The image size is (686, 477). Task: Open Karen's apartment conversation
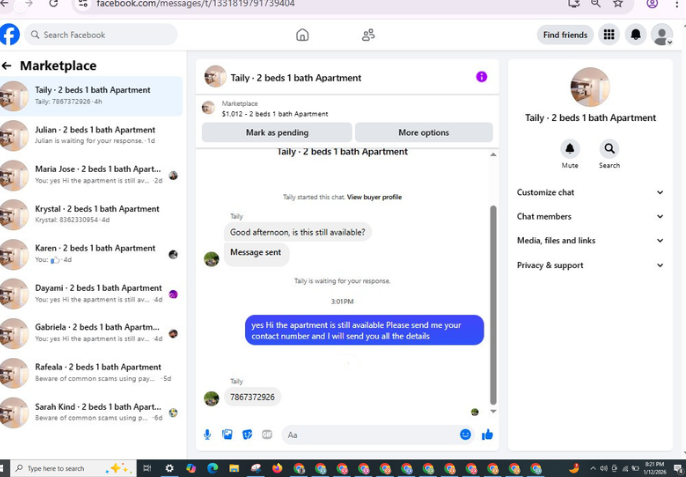click(91, 253)
